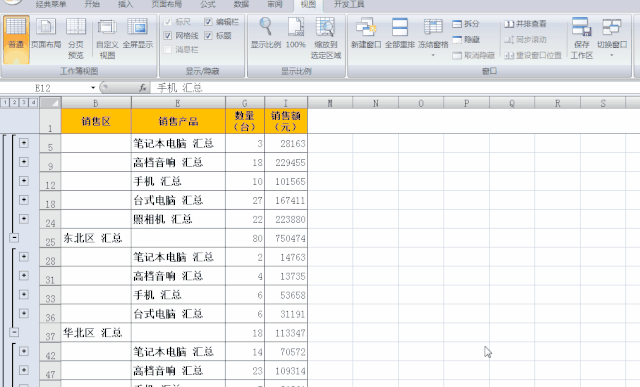Viewport: 640px width, 387px height.
Task: Expand the outline group at row 36
Action: click(x=24, y=314)
